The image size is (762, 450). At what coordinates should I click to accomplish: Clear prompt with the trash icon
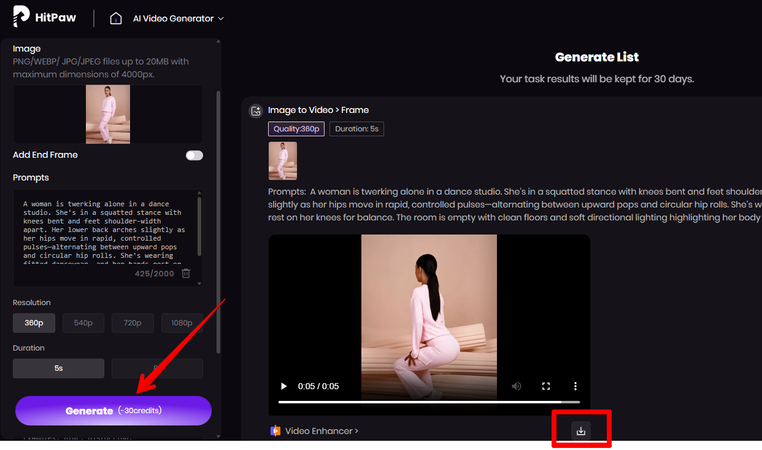coord(186,274)
